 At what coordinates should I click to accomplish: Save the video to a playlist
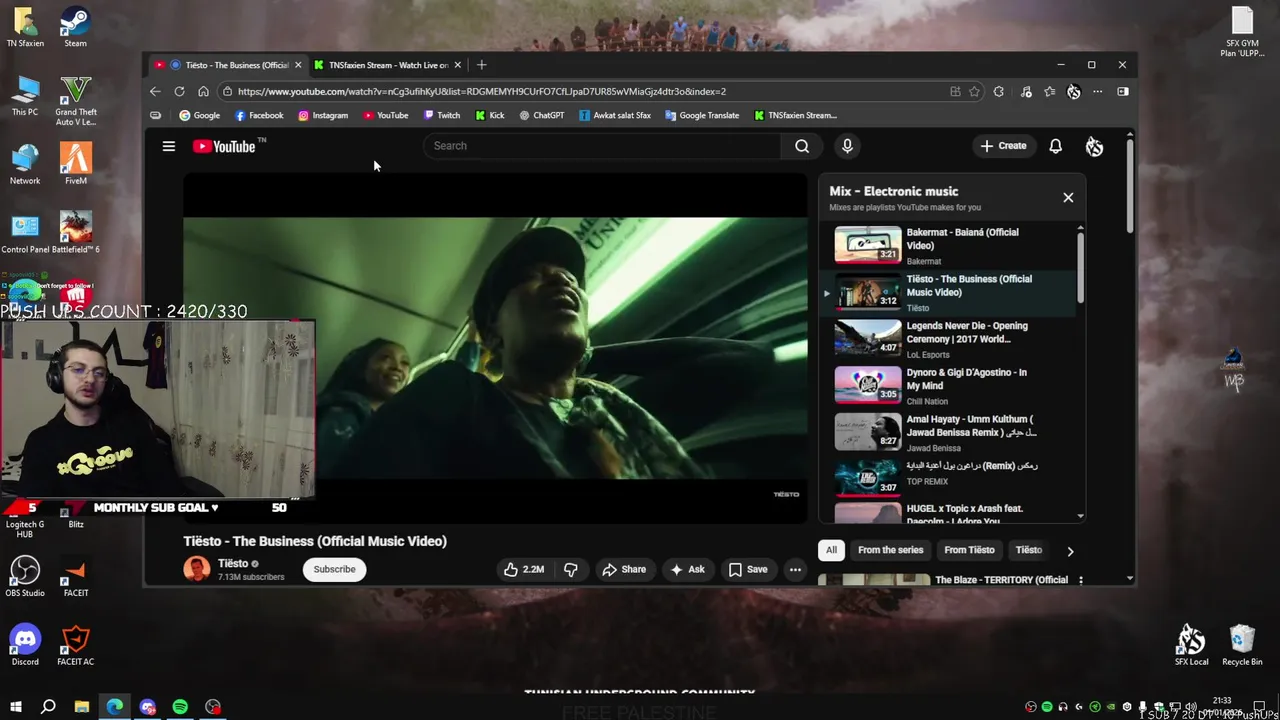(x=747, y=569)
